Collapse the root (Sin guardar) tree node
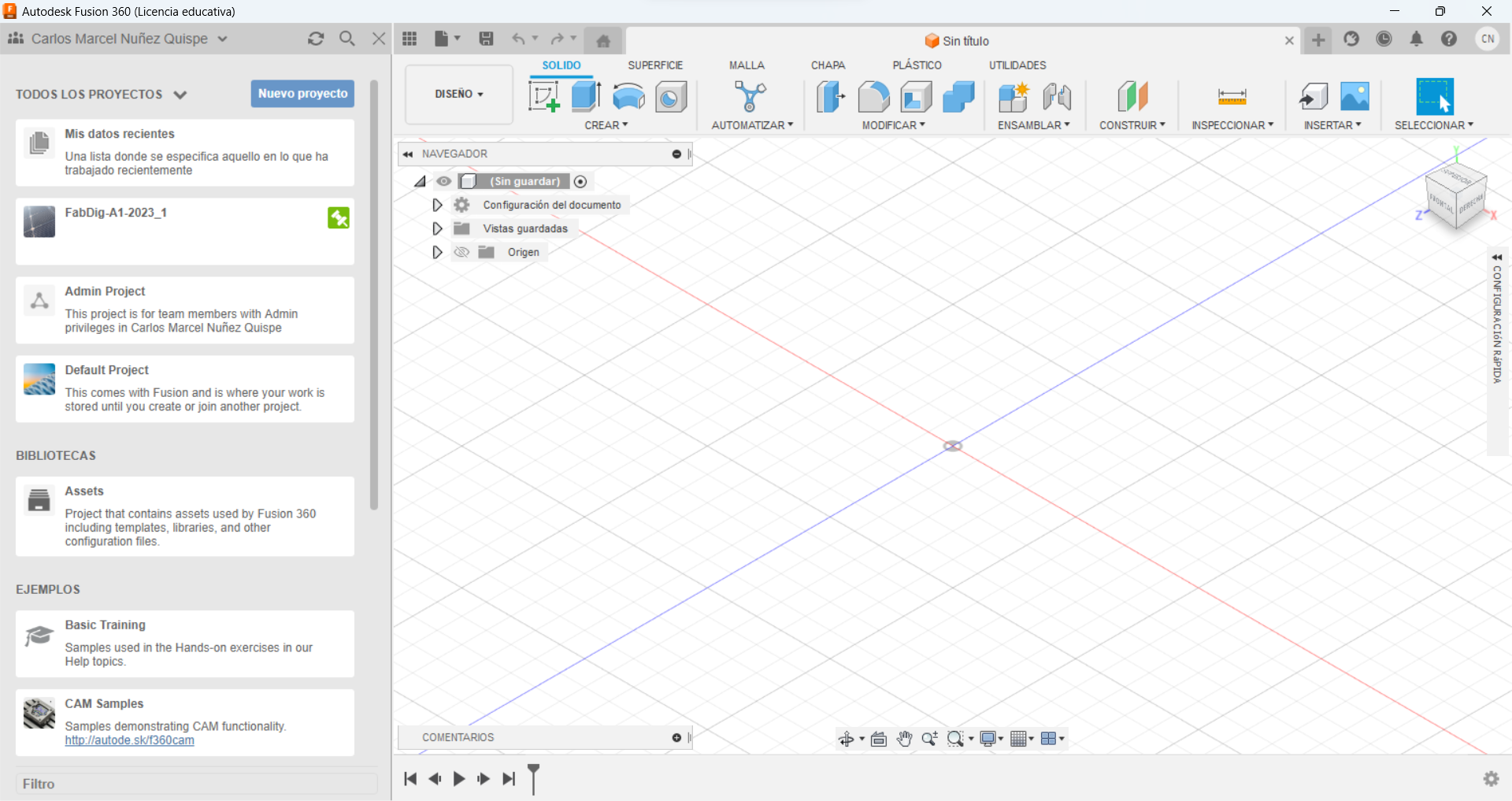 421,182
